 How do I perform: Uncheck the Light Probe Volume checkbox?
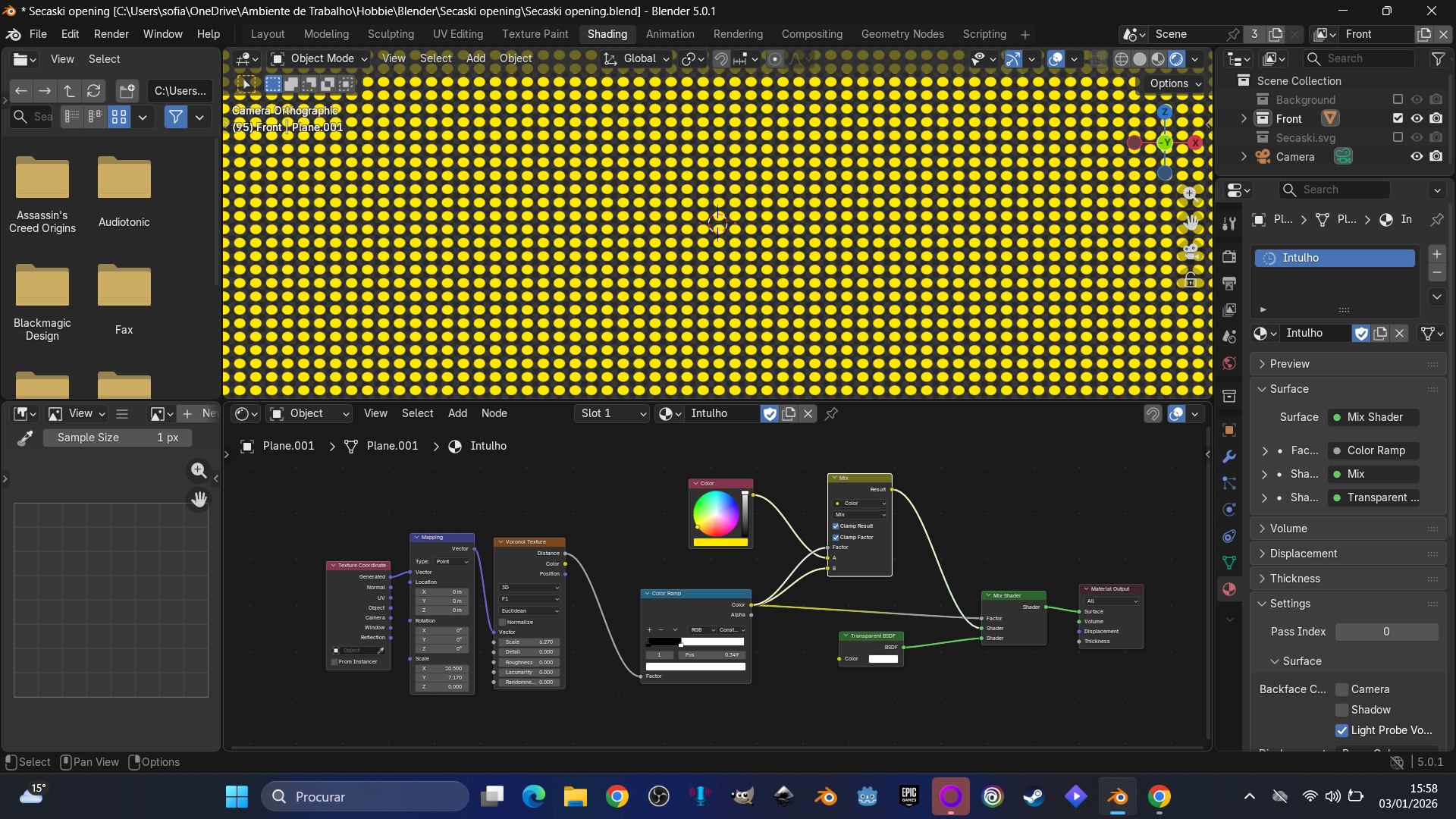(x=1341, y=730)
